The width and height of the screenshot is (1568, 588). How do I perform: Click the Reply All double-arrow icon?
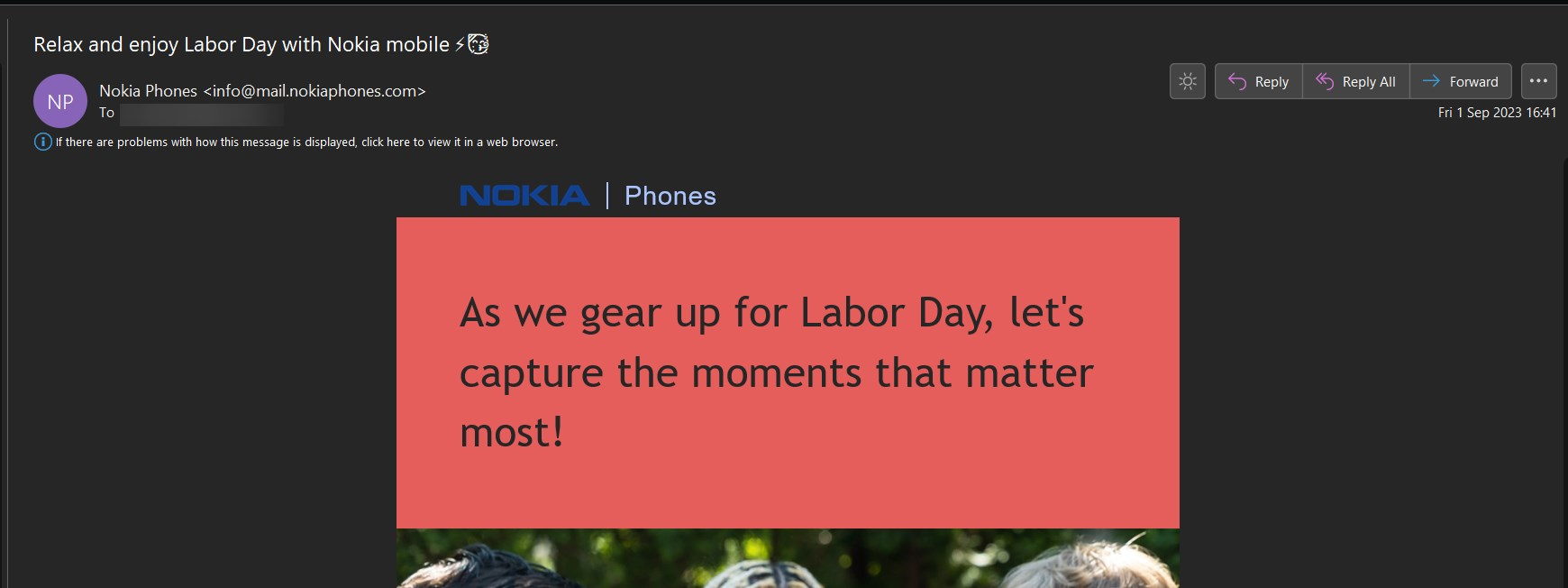1325,81
